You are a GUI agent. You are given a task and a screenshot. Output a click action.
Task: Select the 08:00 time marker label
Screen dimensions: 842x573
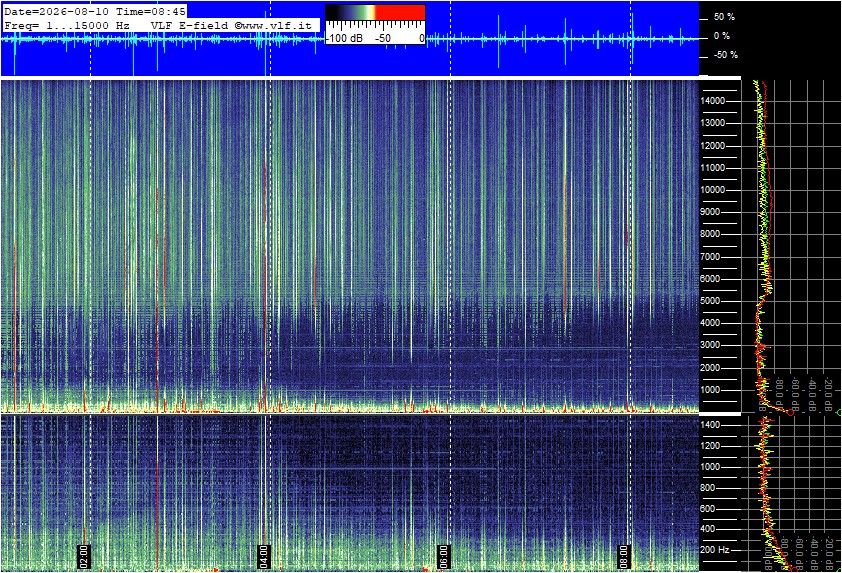pos(623,556)
